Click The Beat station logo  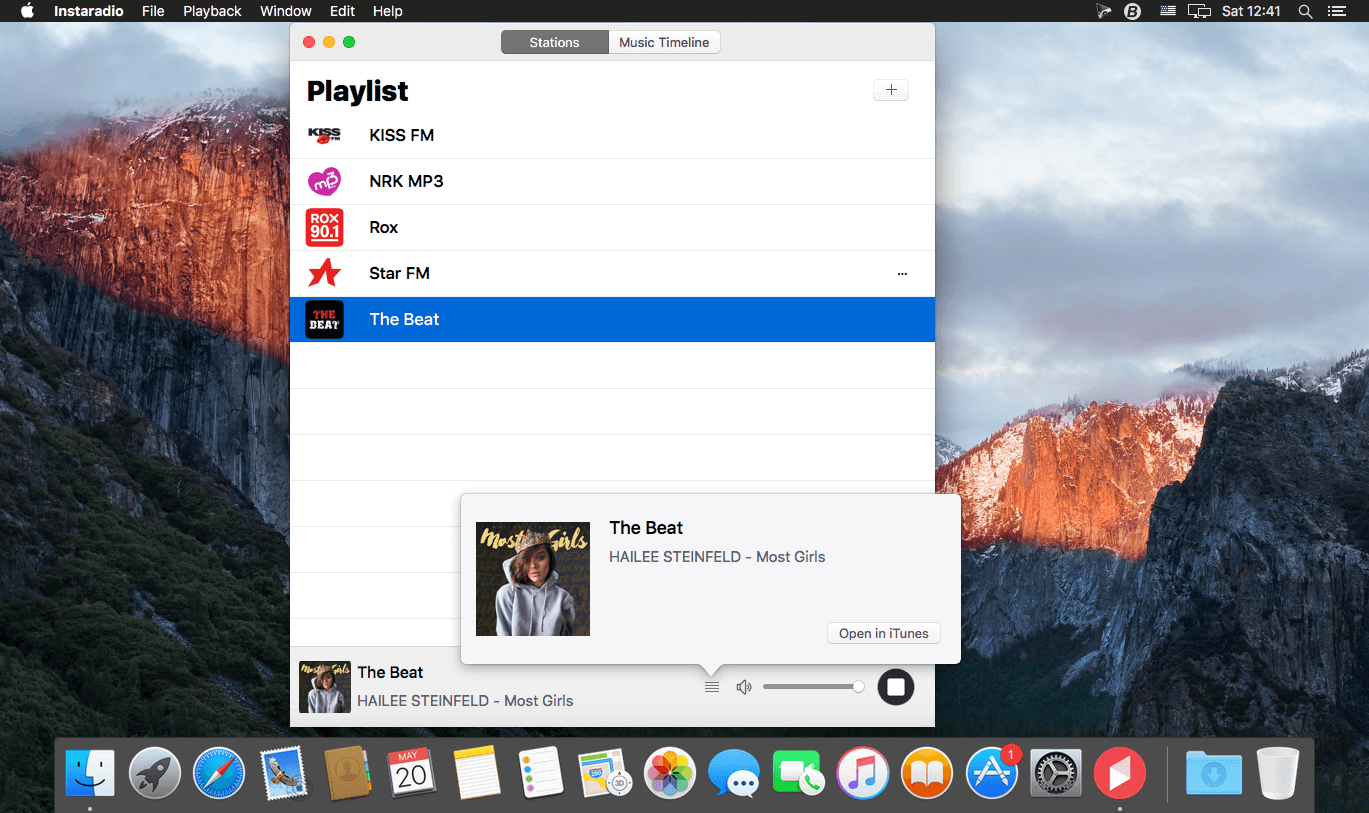pos(324,319)
